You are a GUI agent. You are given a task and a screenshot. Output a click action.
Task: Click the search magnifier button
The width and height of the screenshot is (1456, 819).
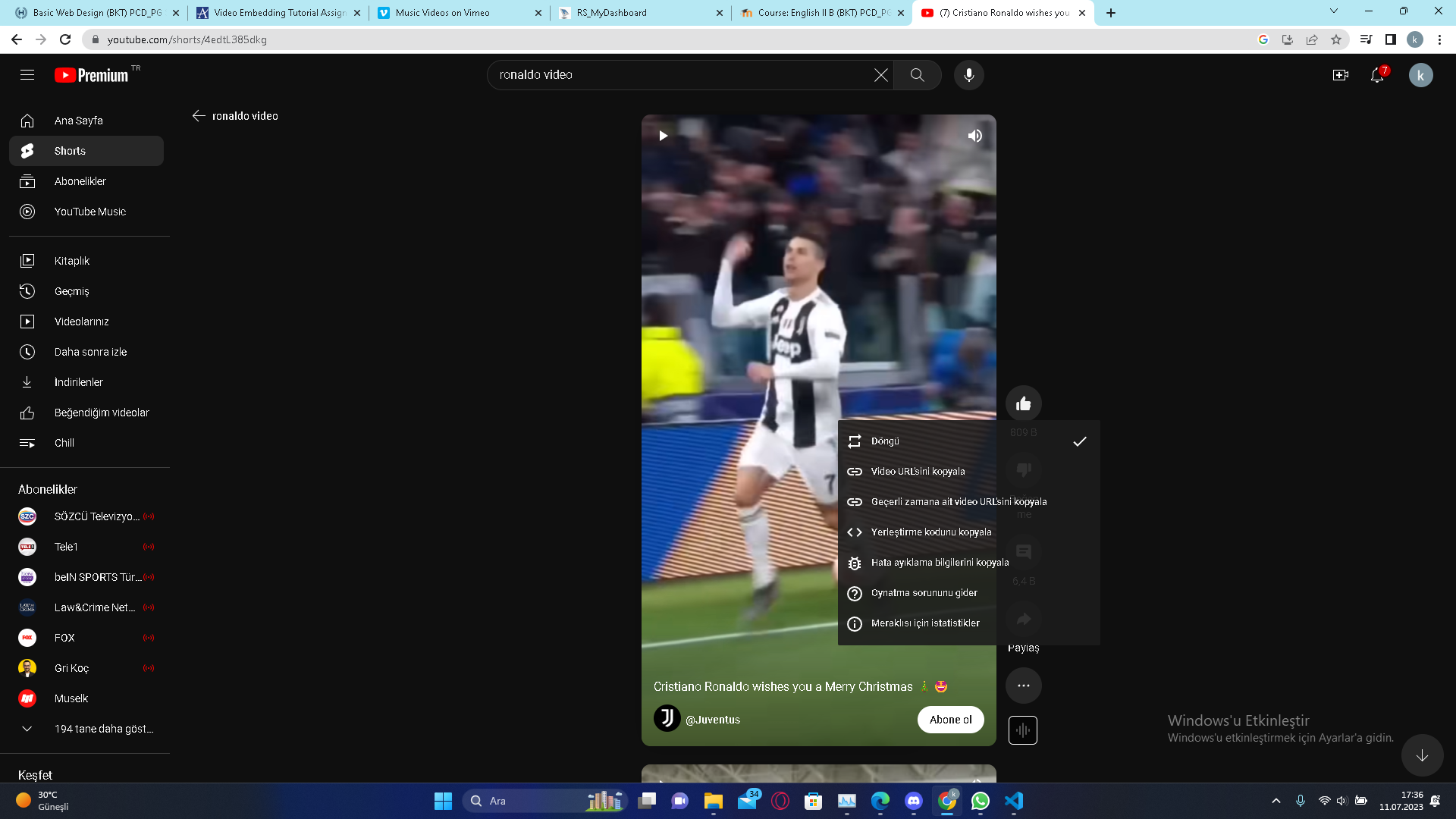pos(917,75)
